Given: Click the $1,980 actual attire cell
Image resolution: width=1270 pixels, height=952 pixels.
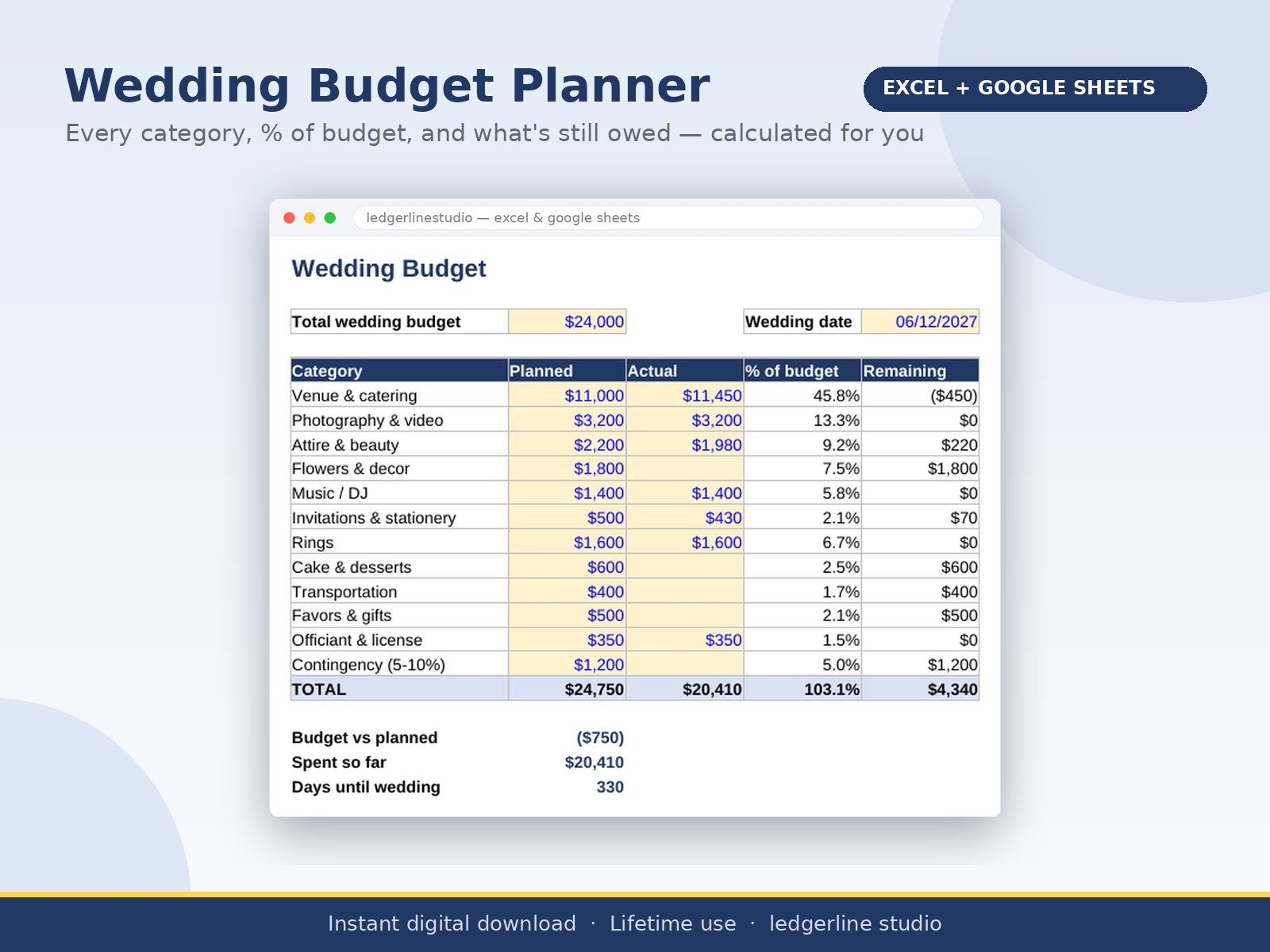Looking at the screenshot, I should click(x=685, y=444).
